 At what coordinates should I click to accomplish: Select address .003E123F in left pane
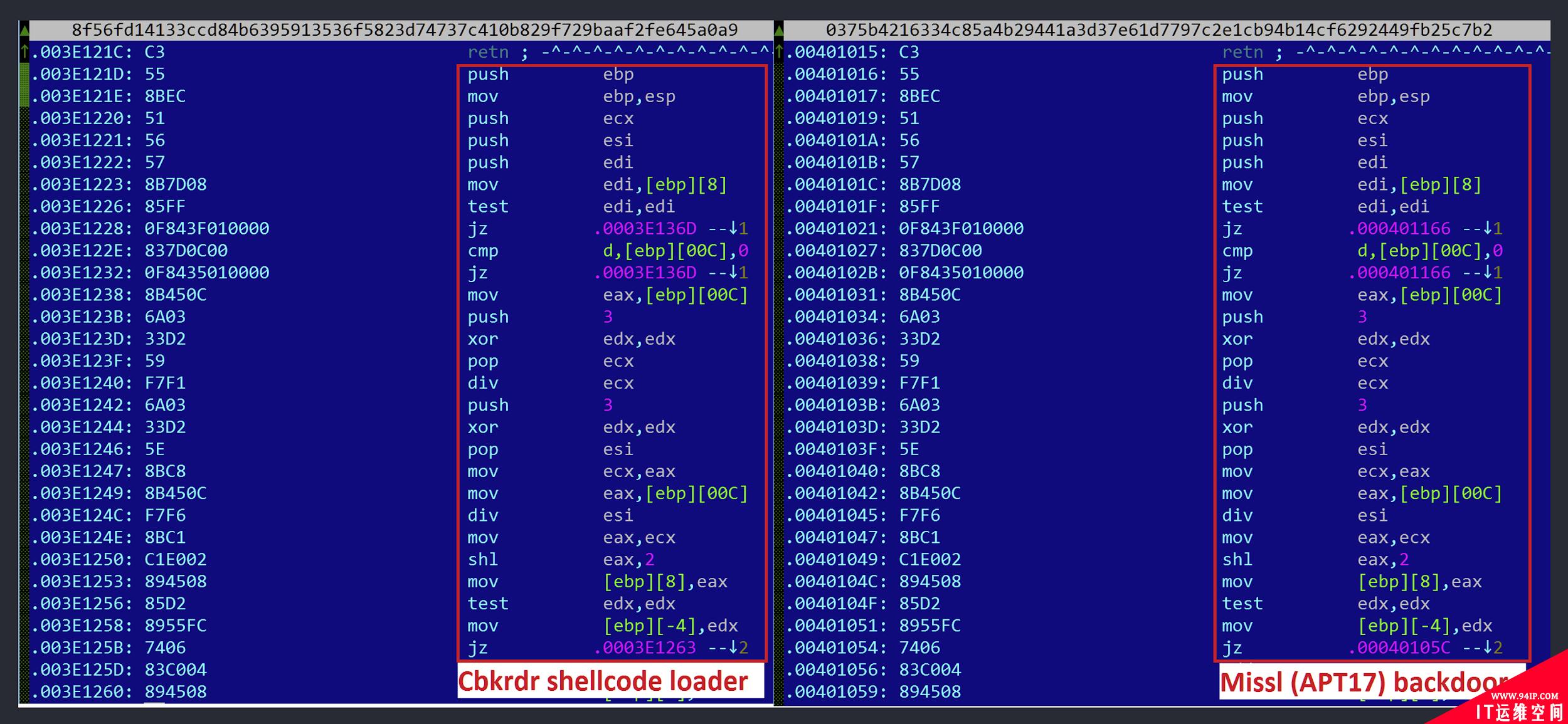click(82, 360)
